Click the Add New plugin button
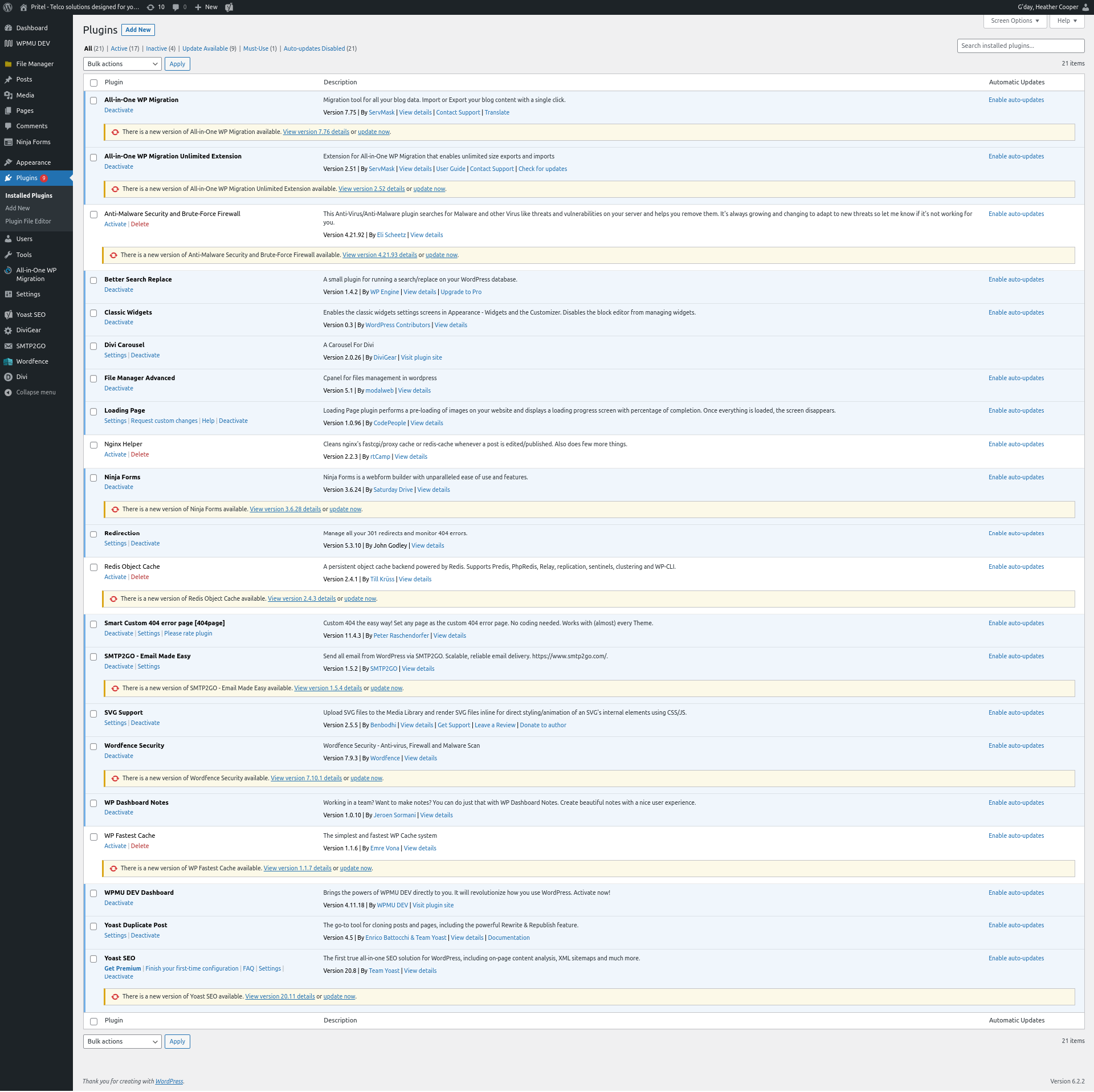The height and width of the screenshot is (1092, 1094). pos(138,30)
